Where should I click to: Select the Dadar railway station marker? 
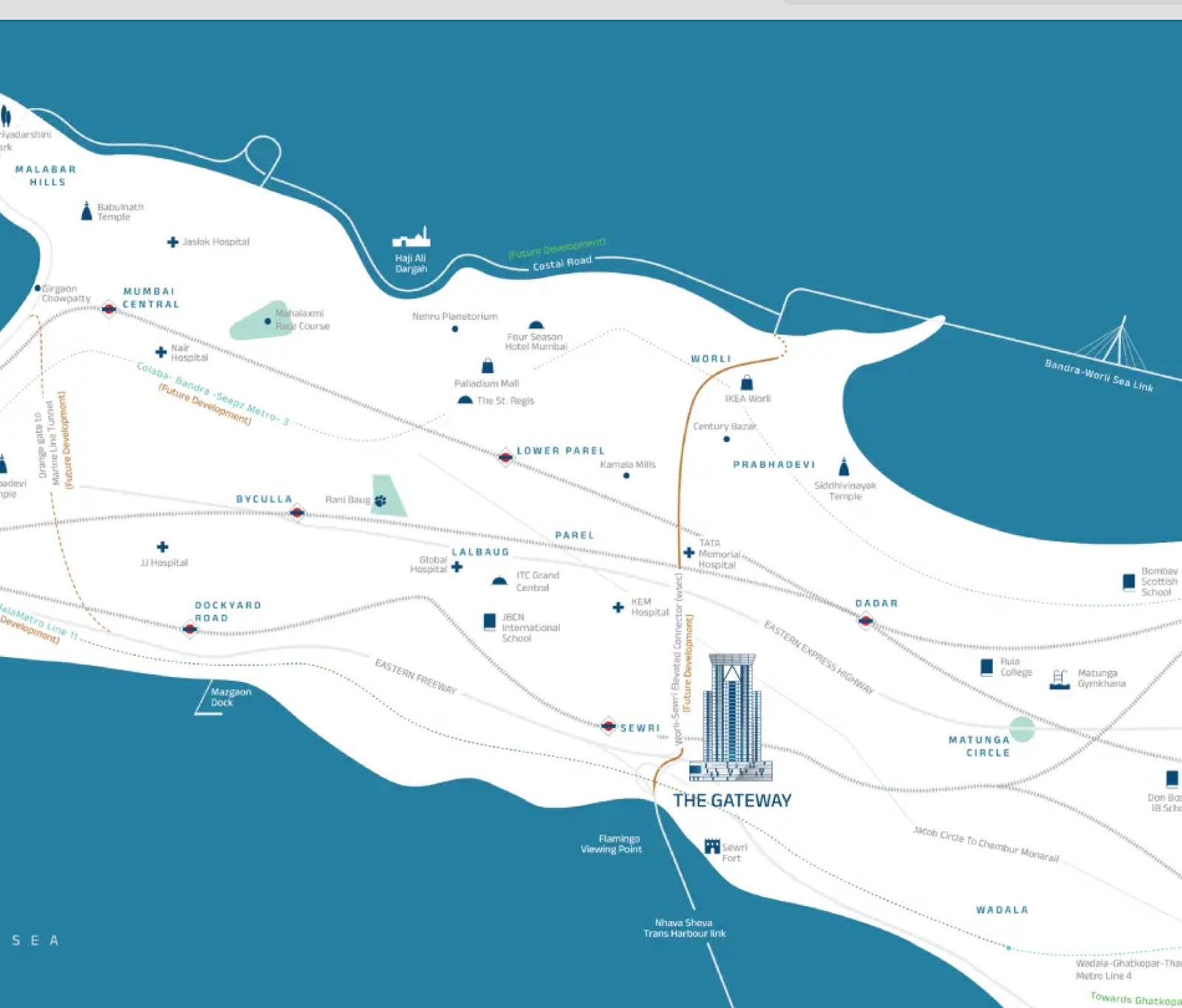coord(865,621)
